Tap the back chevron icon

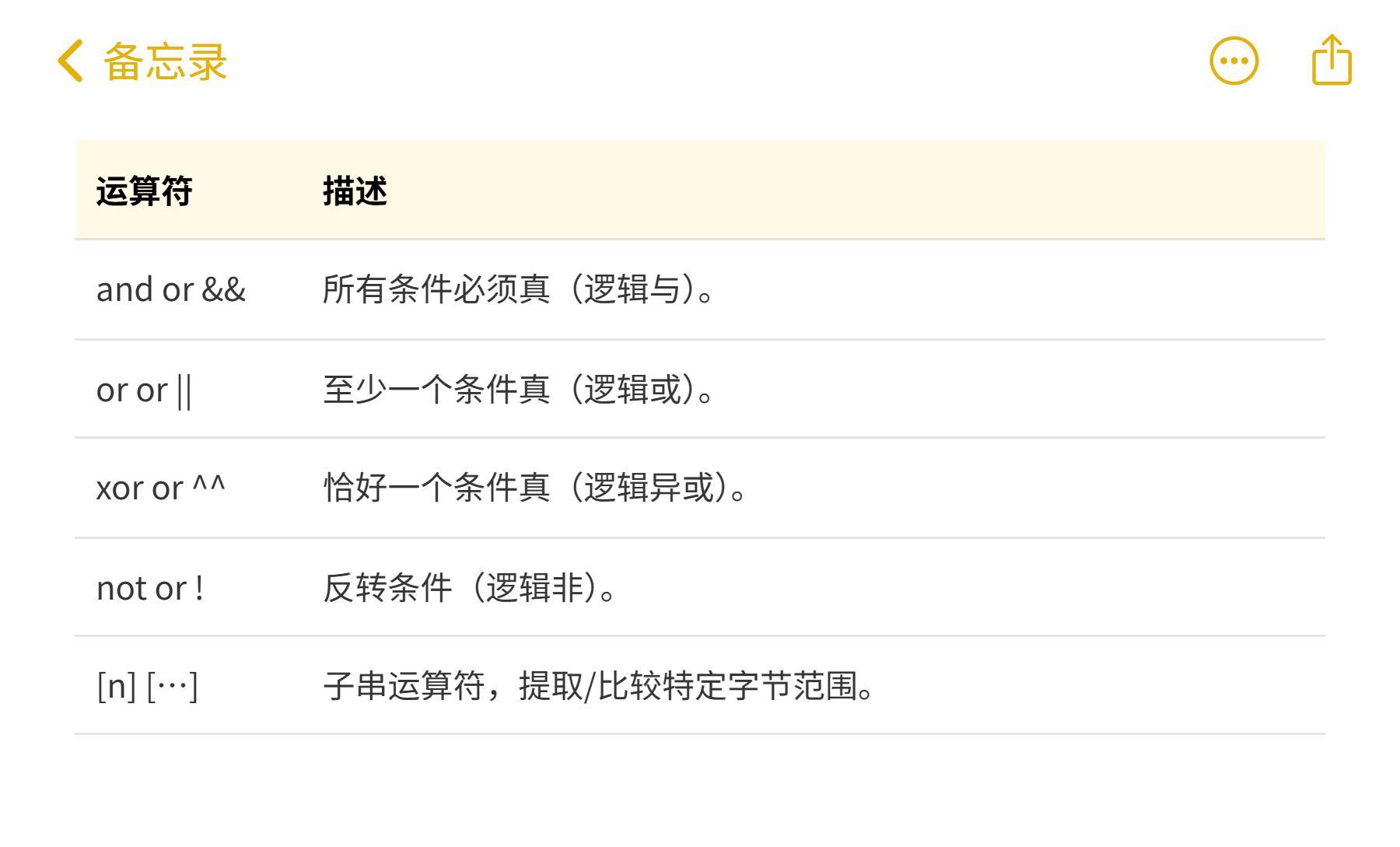coord(70,61)
